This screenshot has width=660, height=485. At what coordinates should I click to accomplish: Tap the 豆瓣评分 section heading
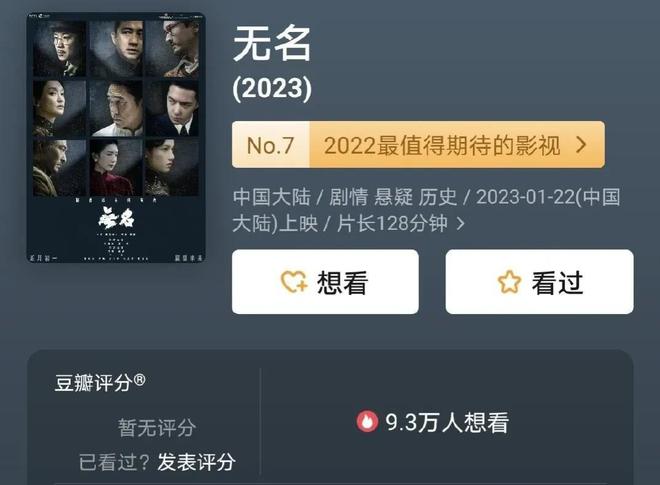93,383
